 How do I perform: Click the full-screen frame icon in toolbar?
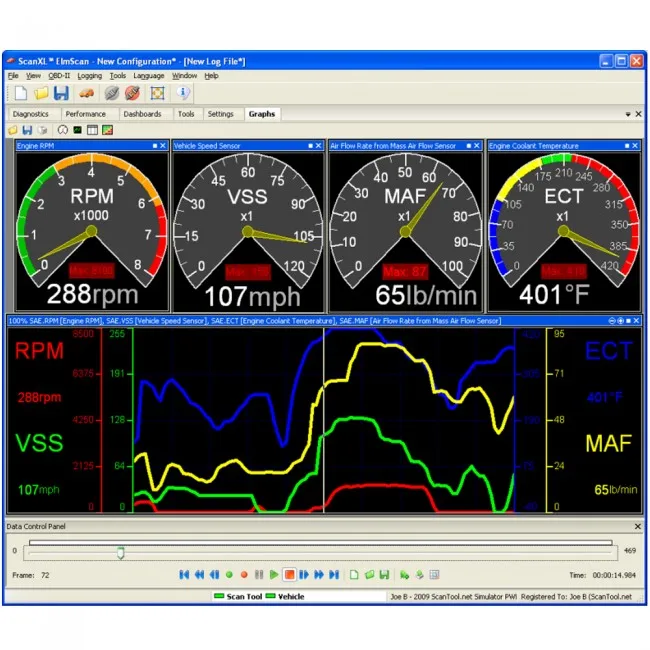157,93
